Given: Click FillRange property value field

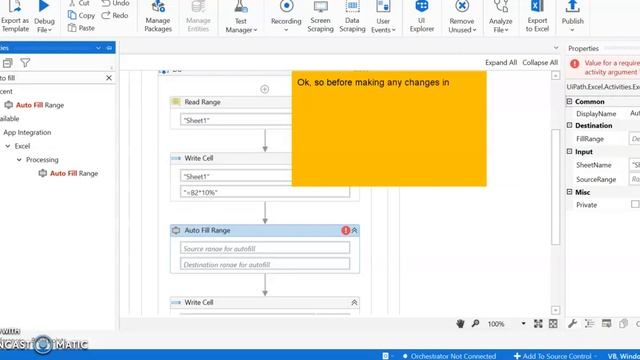Looking at the screenshot, I should click(634, 139).
